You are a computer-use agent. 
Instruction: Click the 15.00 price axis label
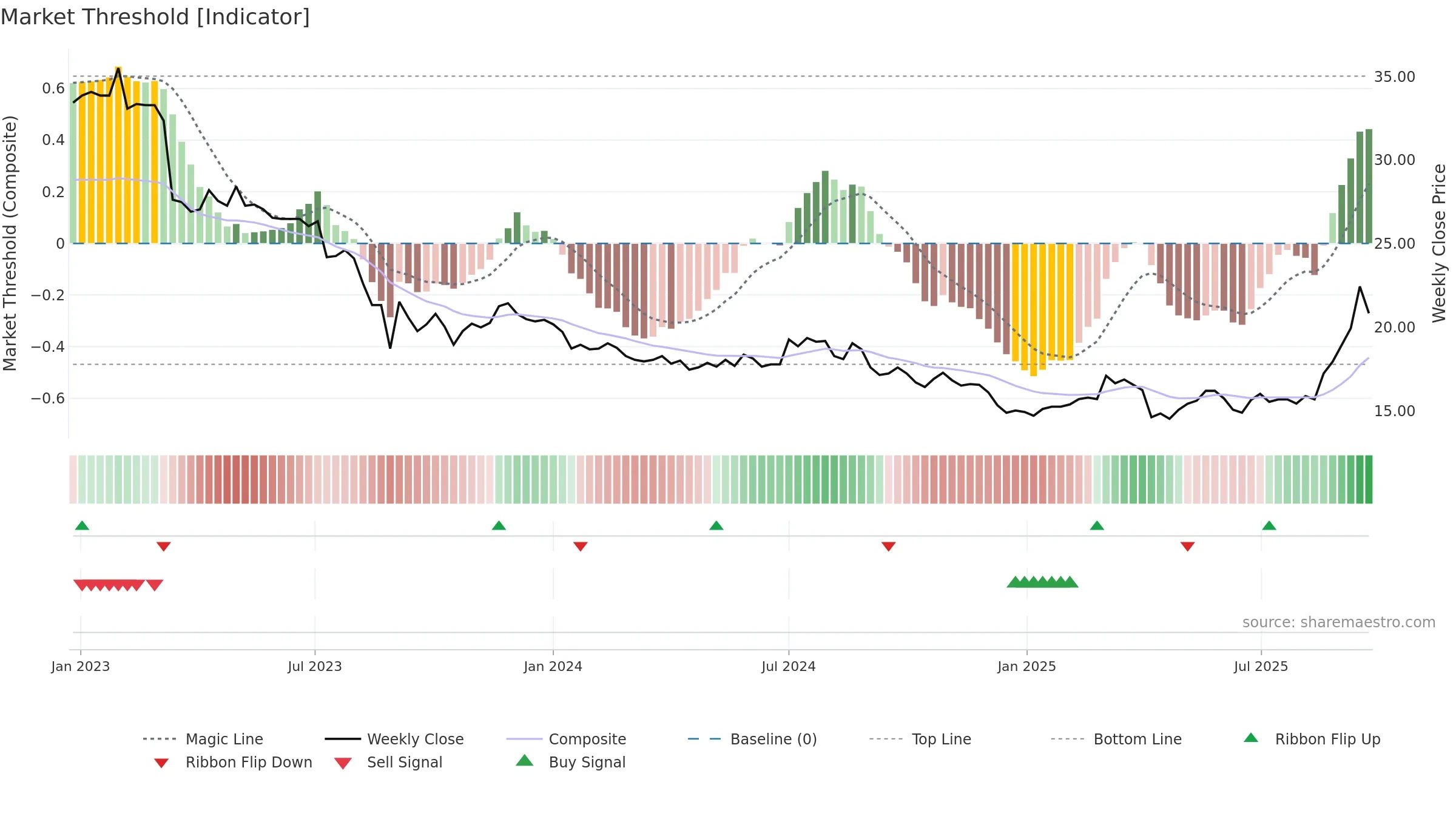coord(1395,411)
